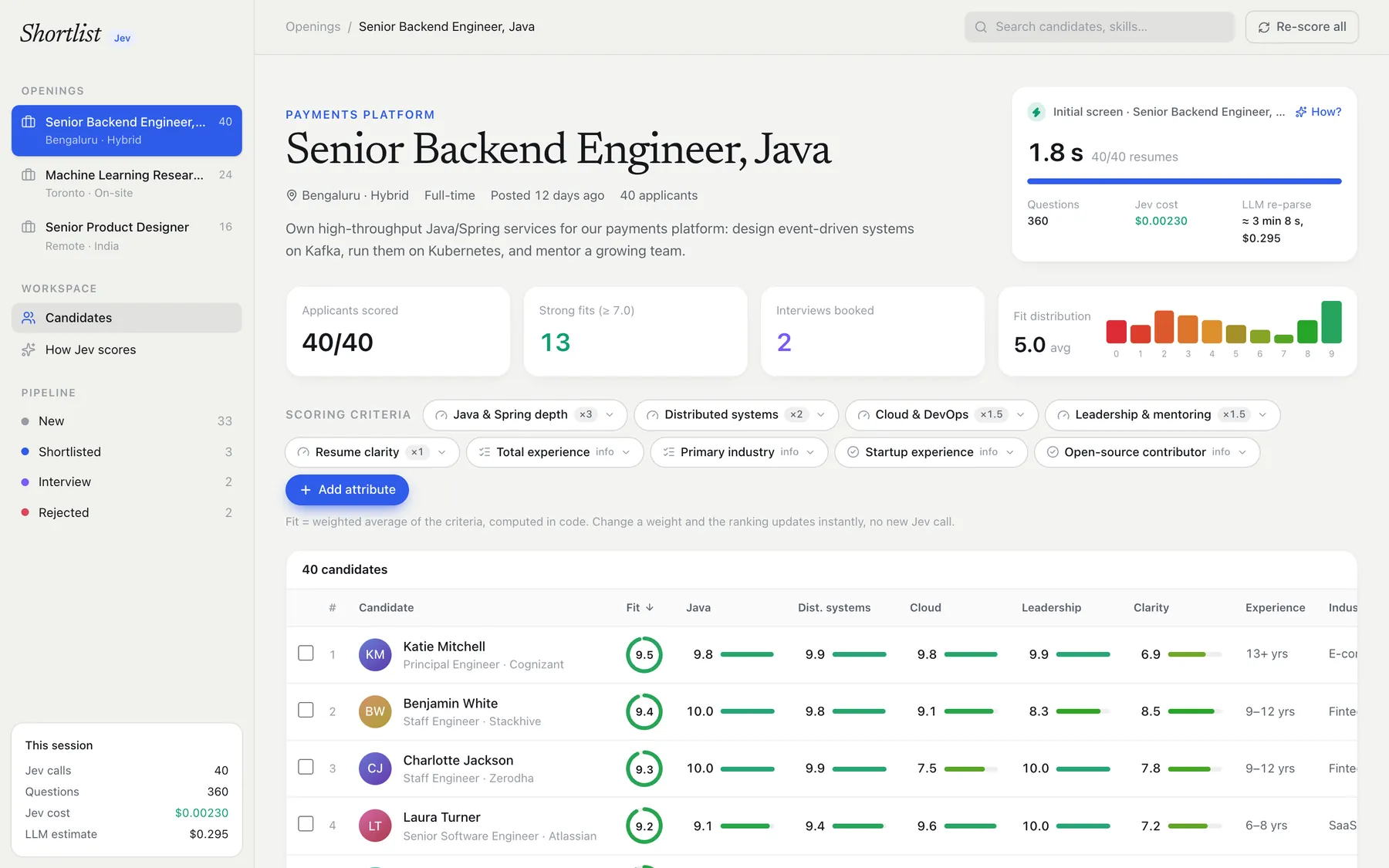This screenshot has height=868, width=1389.
Task: Click the briefcase icon beside Machine Learning Researcher
Action: (x=29, y=175)
